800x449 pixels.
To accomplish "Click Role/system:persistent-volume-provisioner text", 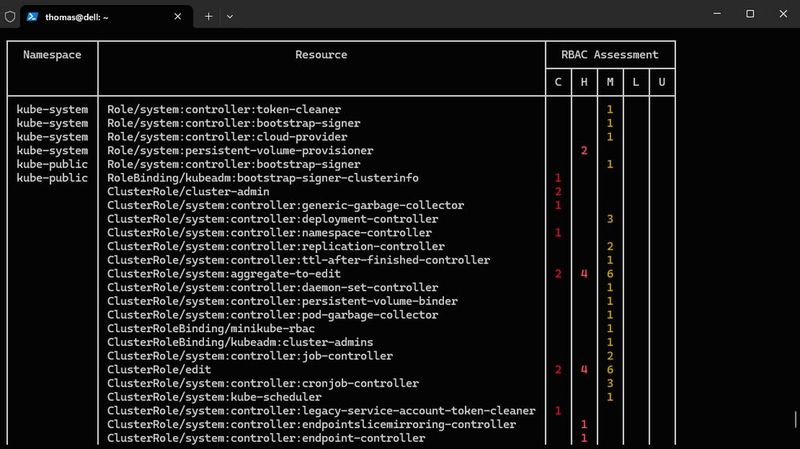I will (x=240, y=151).
